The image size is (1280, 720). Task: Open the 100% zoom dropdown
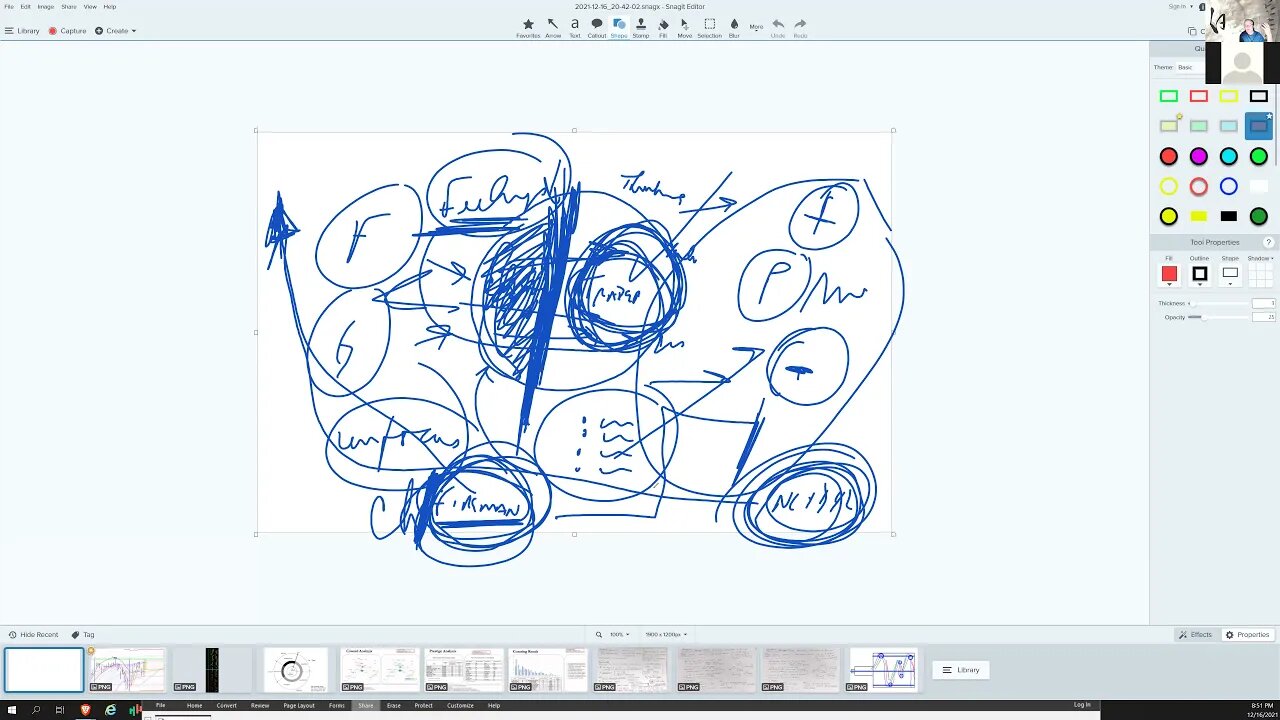618,635
